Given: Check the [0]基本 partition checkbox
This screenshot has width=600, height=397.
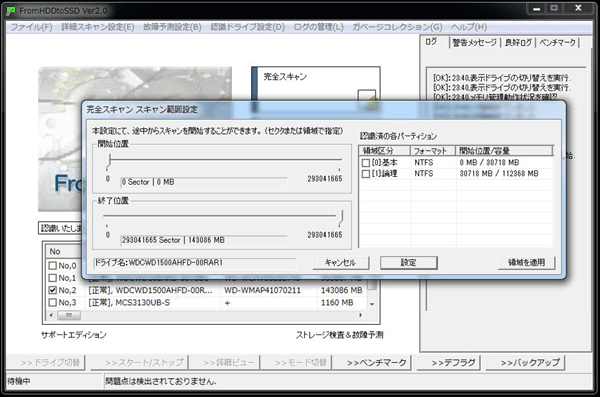Looking at the screenshot, I should pyautogui.click(x=366, y=163).
